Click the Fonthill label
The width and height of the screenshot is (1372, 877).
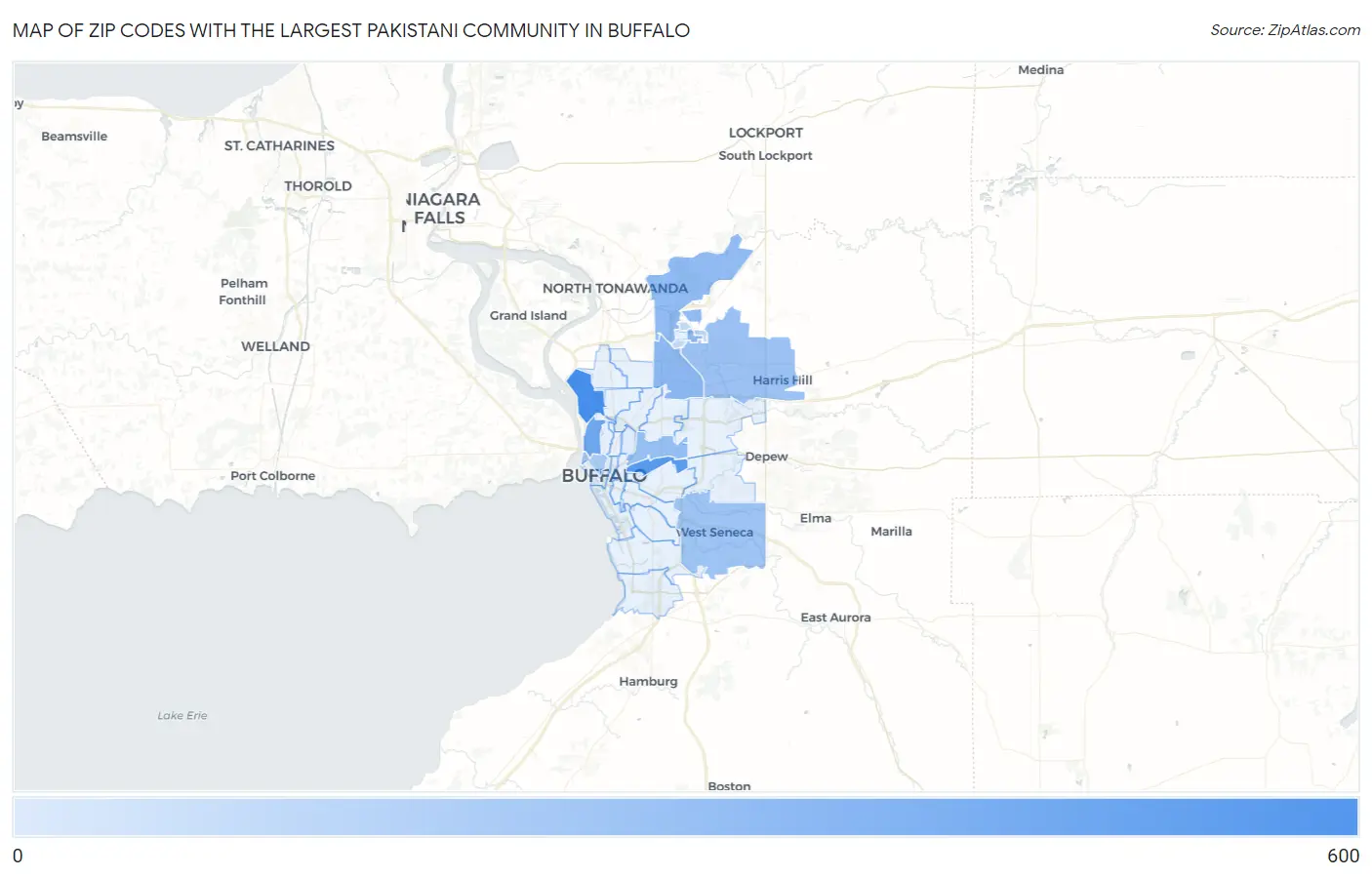coord(242,299)
